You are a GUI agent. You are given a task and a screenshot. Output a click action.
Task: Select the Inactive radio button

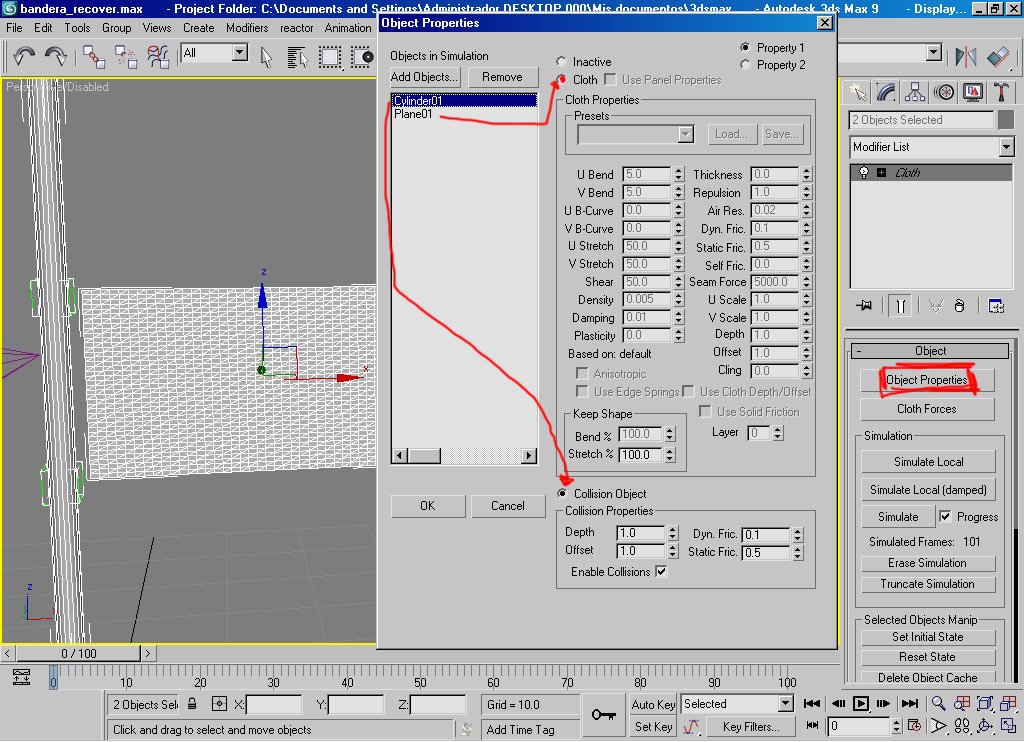[561, 61]
